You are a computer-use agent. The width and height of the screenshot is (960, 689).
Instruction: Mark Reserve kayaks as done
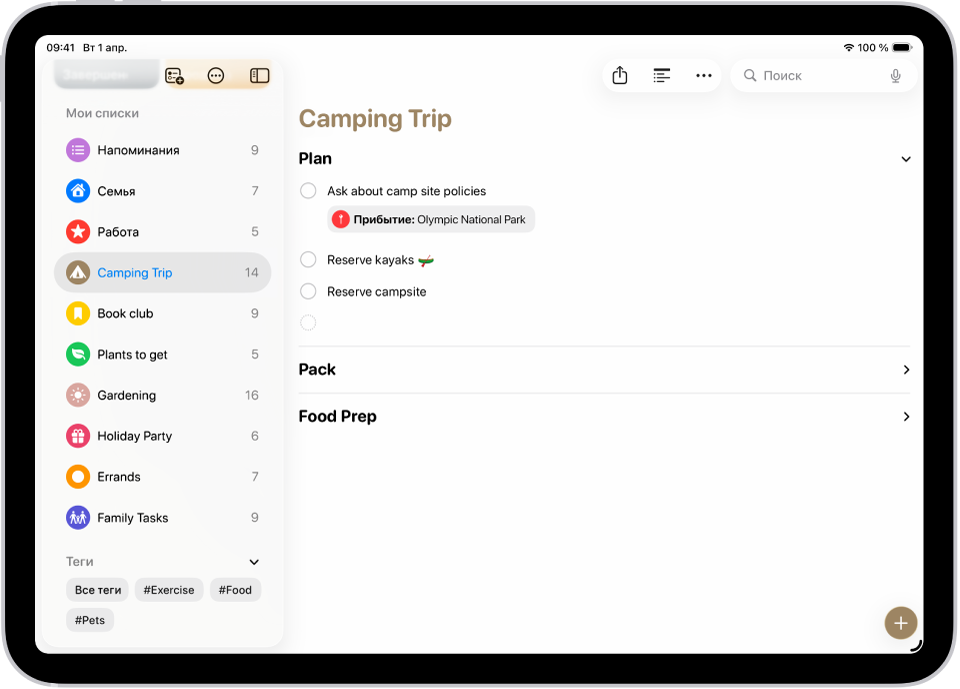[x=308, y=260]
